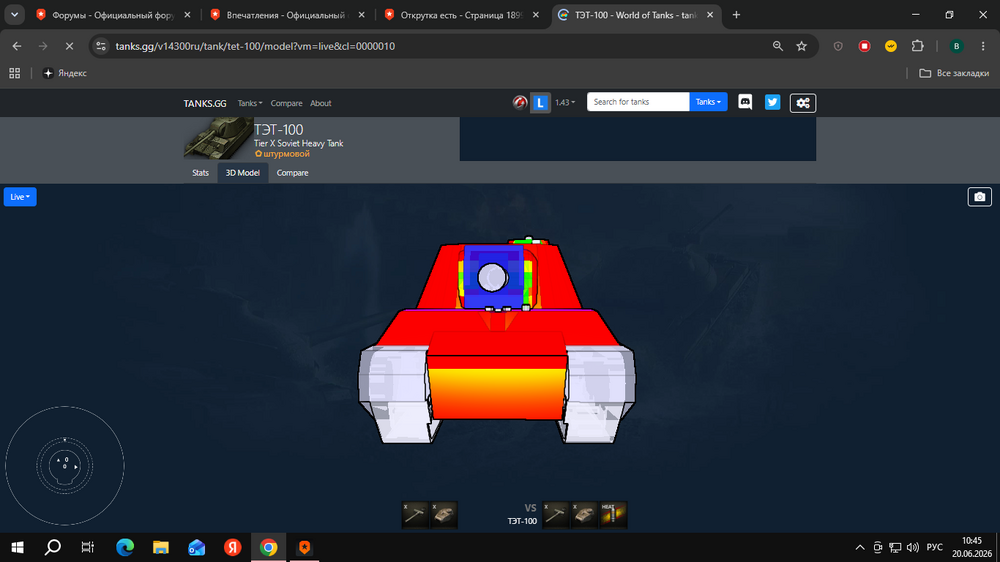The image size is (1000, 562).
Task: Open the volume control in the tray
Action: 913,547
